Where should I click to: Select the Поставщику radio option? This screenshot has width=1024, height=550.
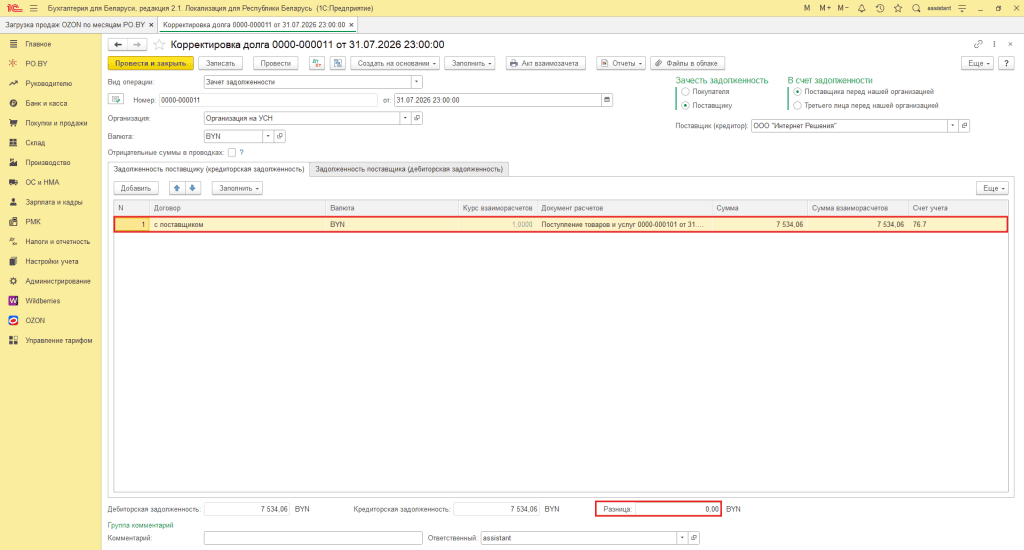685,105
